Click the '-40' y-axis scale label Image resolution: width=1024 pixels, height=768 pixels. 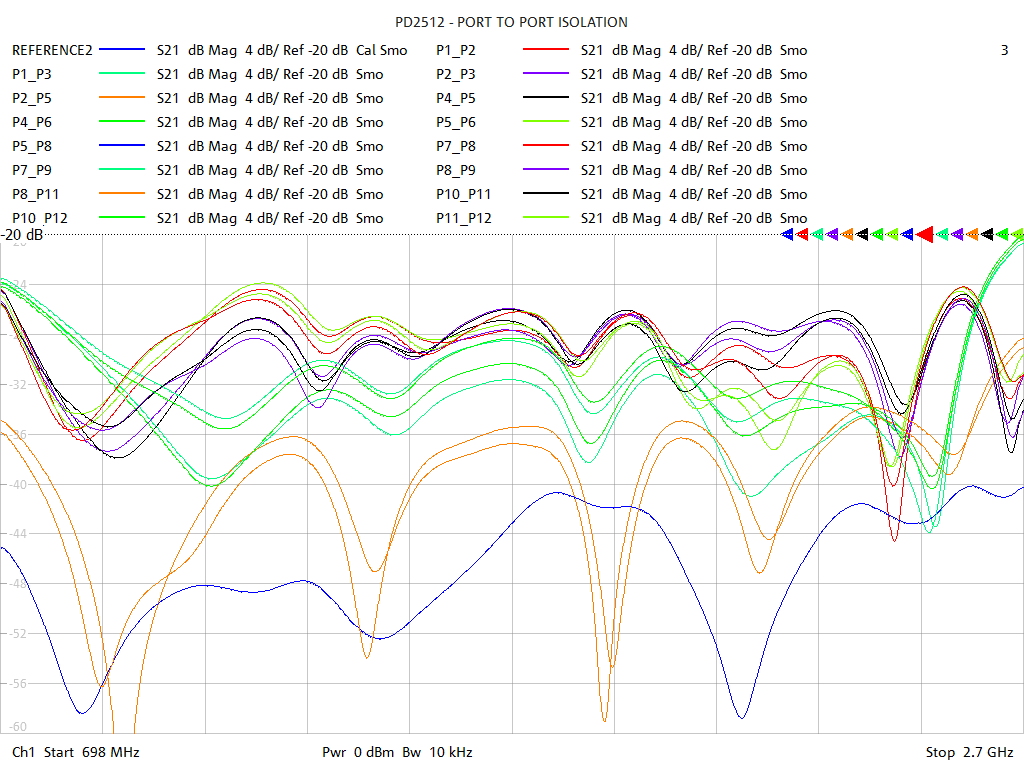point(18,485)
